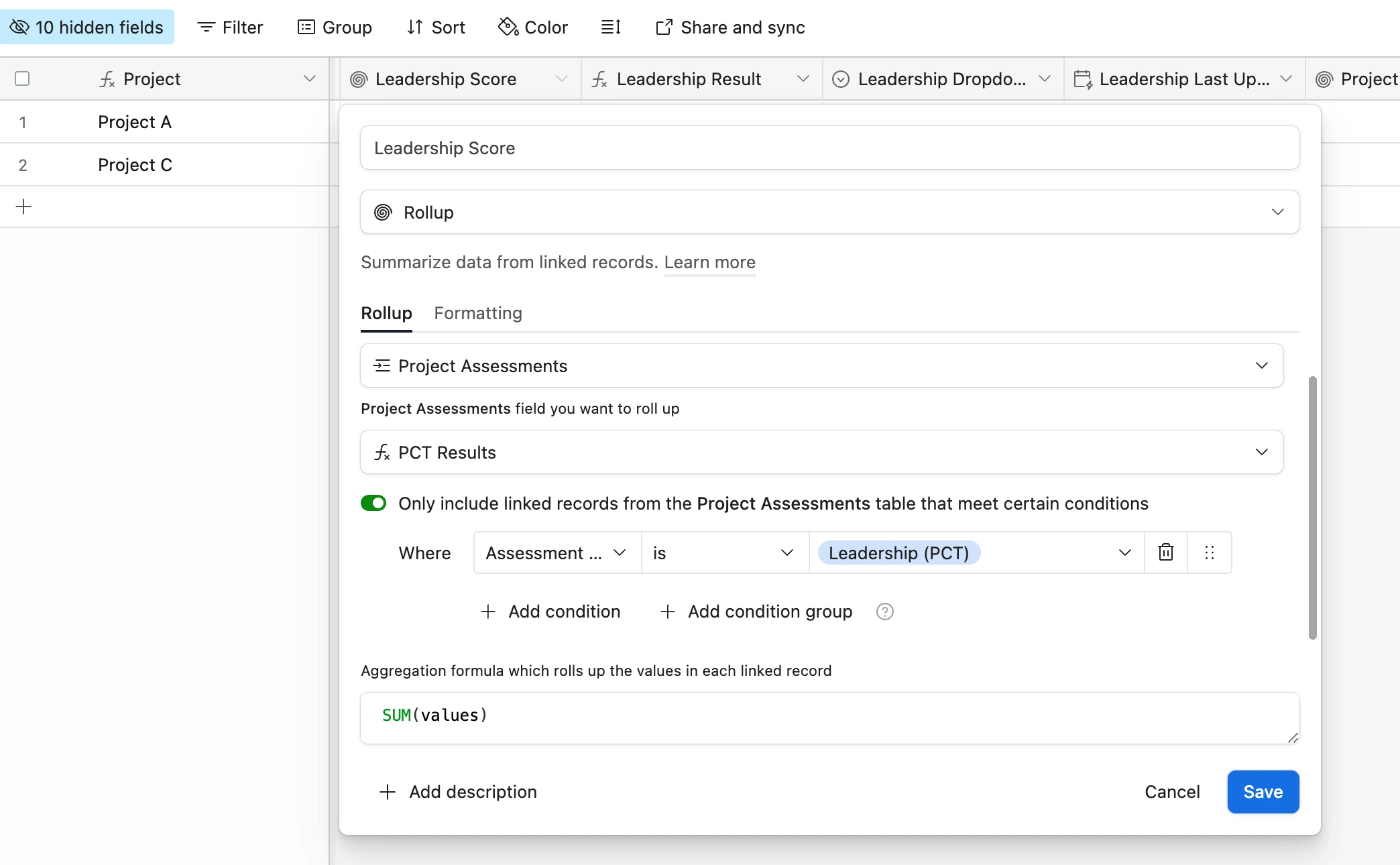Switch to the Formatting tab
This screenshot has width=1400, height=865.
tap(478, 313)
